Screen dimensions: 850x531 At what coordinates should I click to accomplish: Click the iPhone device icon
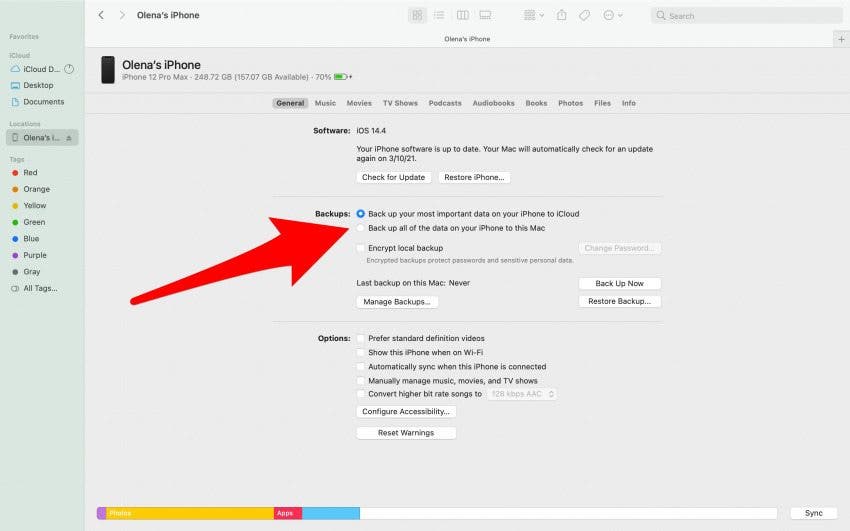coord(108,70)
